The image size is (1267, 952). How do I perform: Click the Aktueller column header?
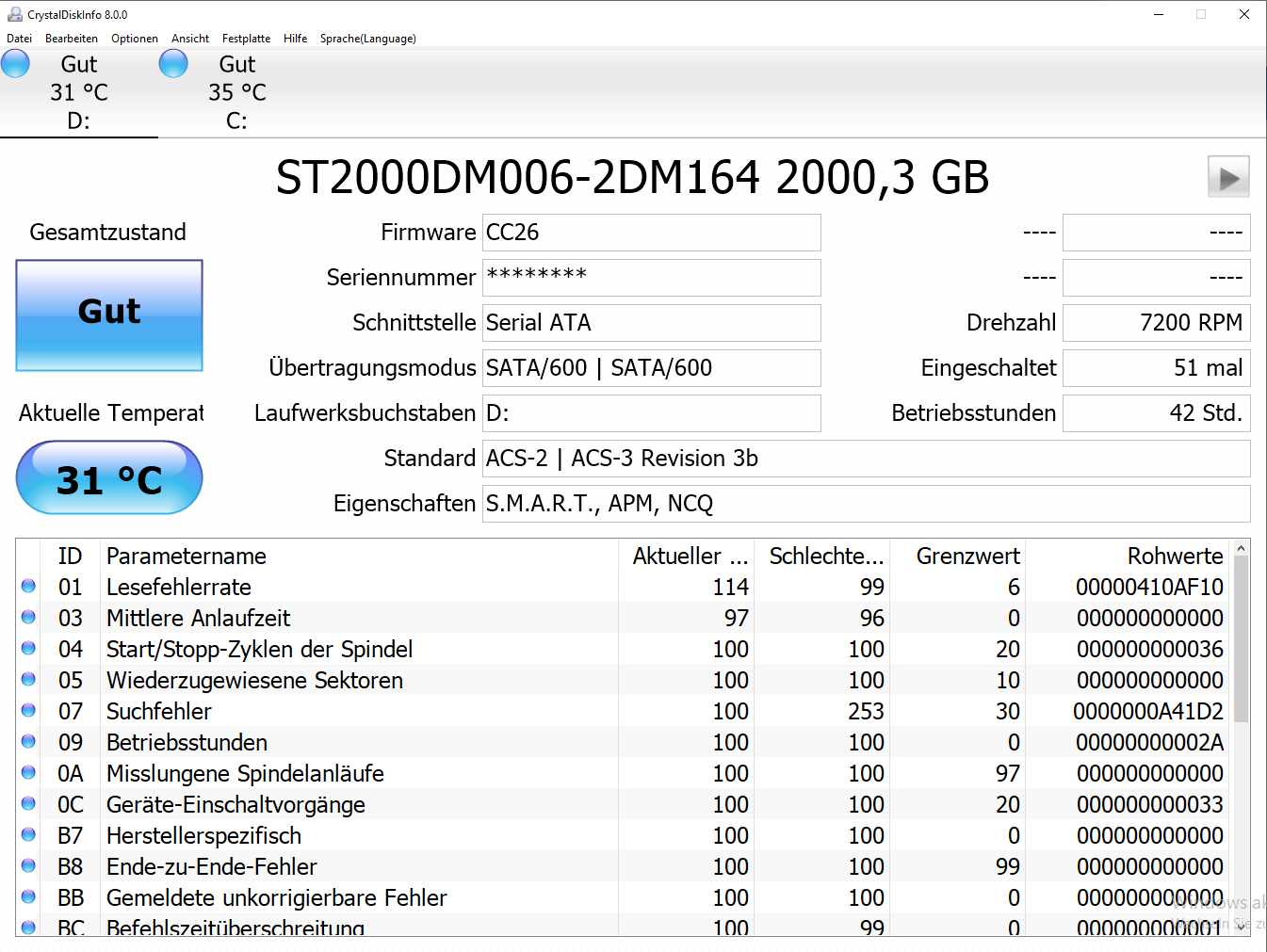[x=687, y=556]
